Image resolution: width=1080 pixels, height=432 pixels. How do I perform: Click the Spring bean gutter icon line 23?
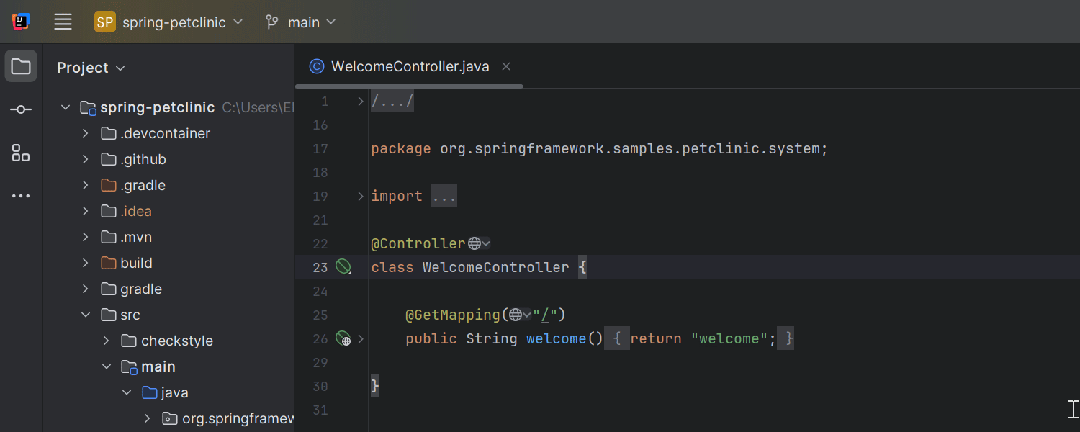[343, 267]
